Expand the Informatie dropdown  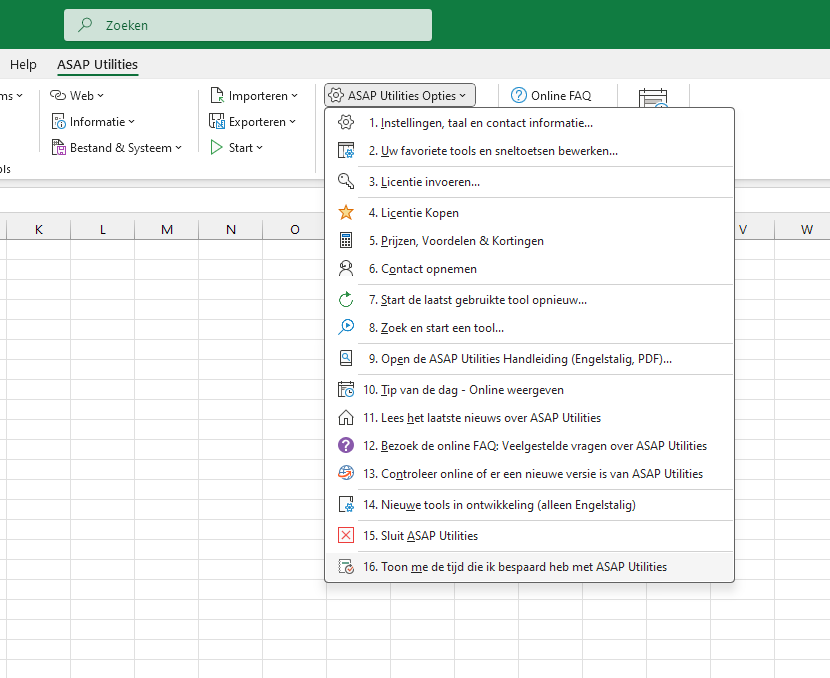[93, 122]
